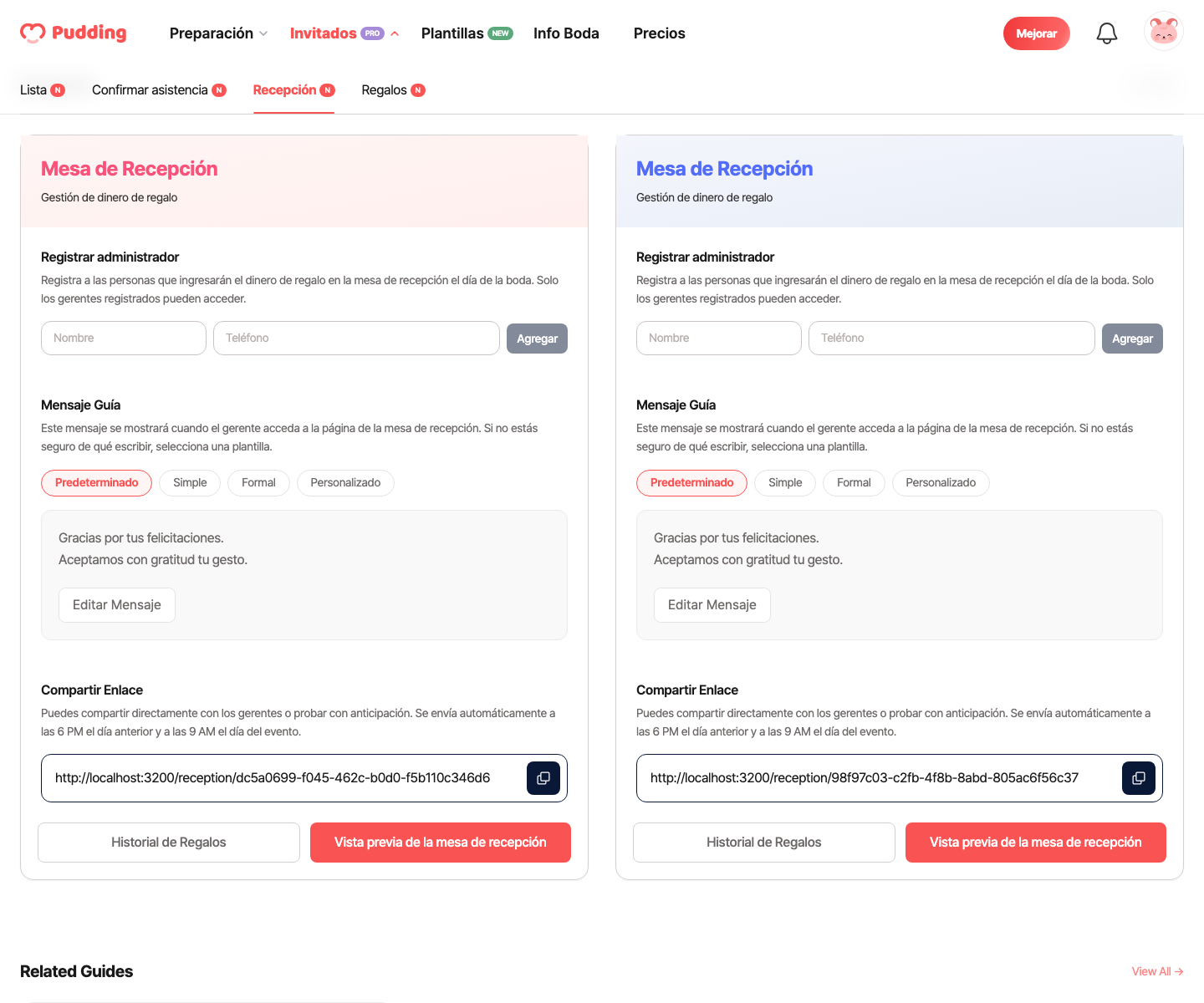The width and height of the screenshot is (1204, 1003).
Task: Focus the Nombre field in the blue card
Action: click(x=719, y=339)
